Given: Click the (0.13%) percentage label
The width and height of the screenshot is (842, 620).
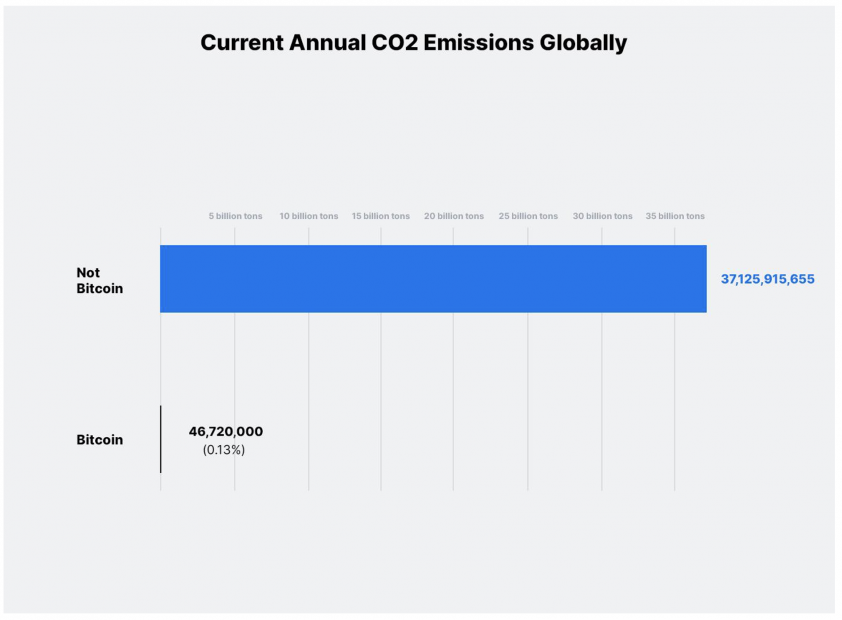Looking at the screenshot, I should (x=224, y=450).
